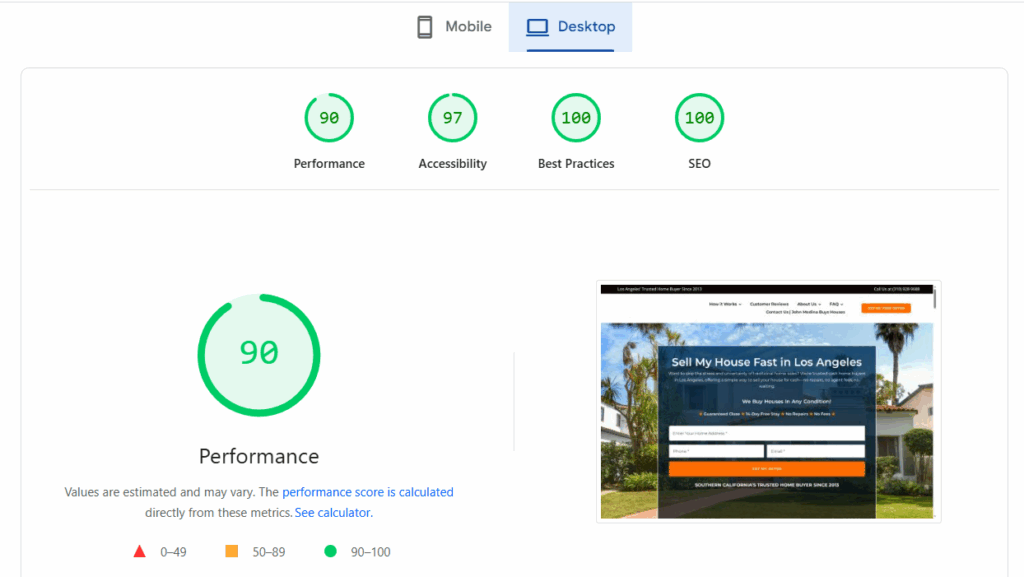The image size is (1024, 577).
Task: Open the "performance score is calculated" link
Action: 367,492
